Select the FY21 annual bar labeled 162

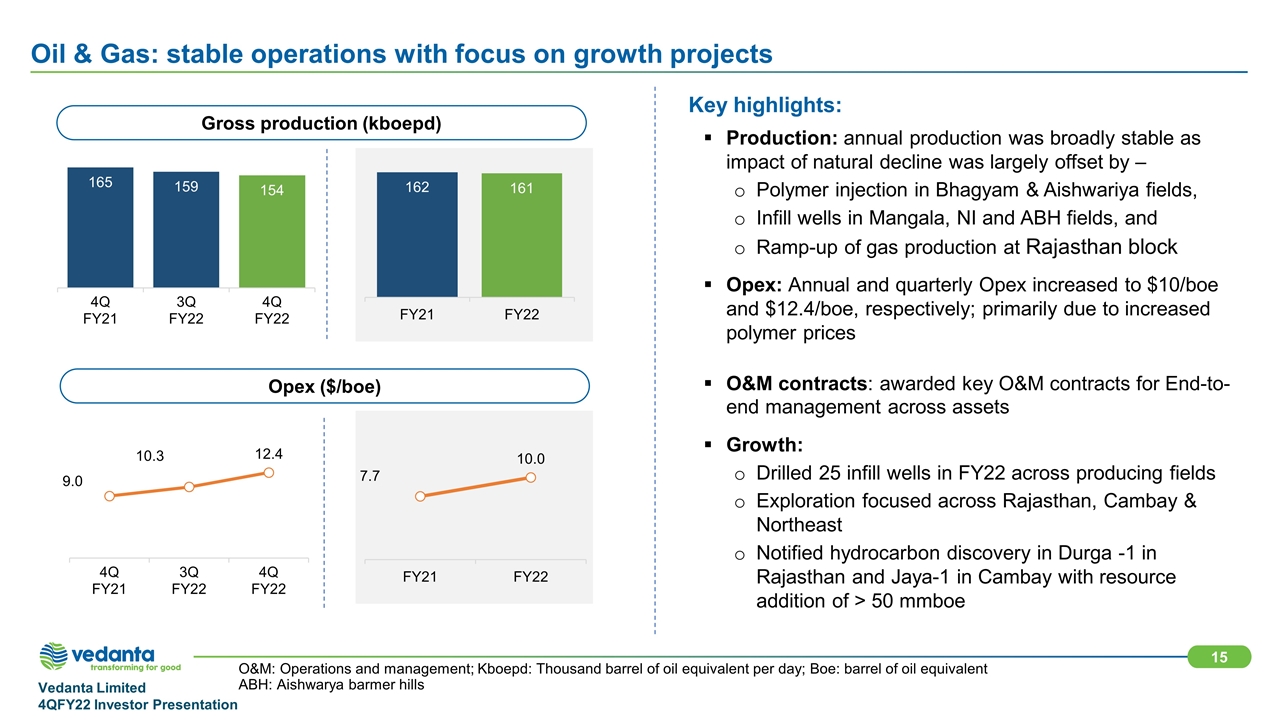click(x=417, y=234)
